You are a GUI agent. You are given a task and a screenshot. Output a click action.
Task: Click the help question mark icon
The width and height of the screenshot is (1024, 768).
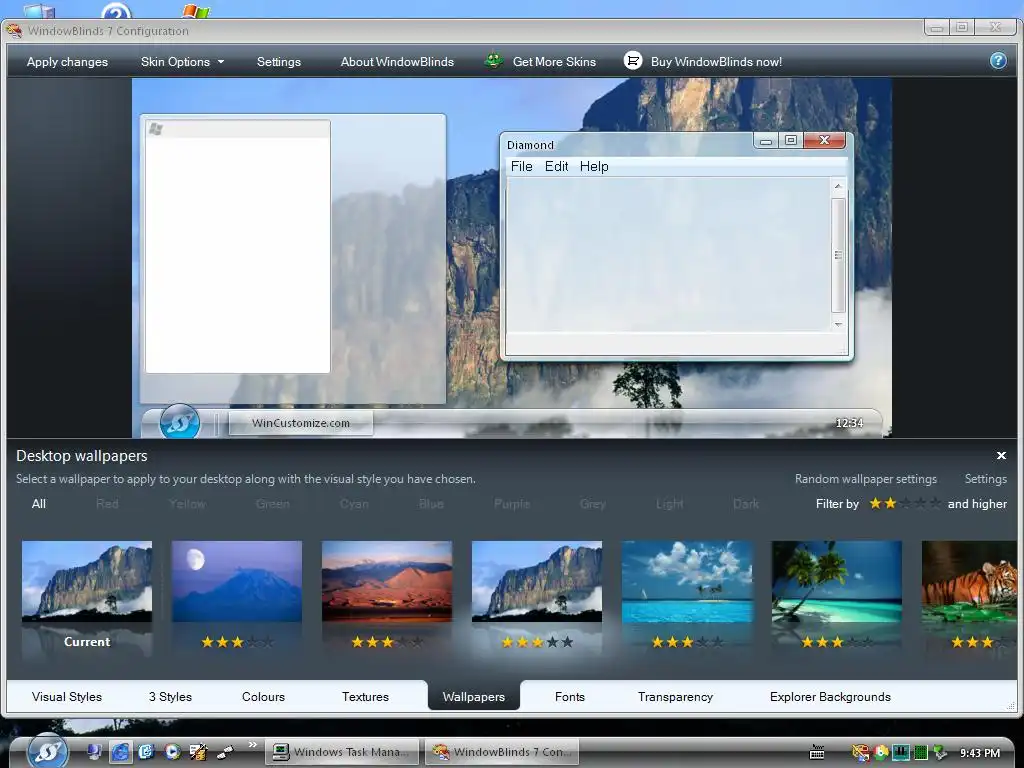(998, 61)
